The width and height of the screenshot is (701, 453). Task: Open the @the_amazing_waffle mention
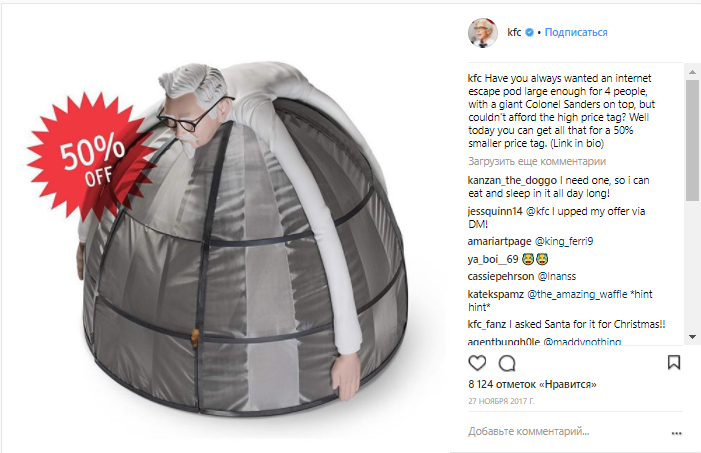pos(577,294)
